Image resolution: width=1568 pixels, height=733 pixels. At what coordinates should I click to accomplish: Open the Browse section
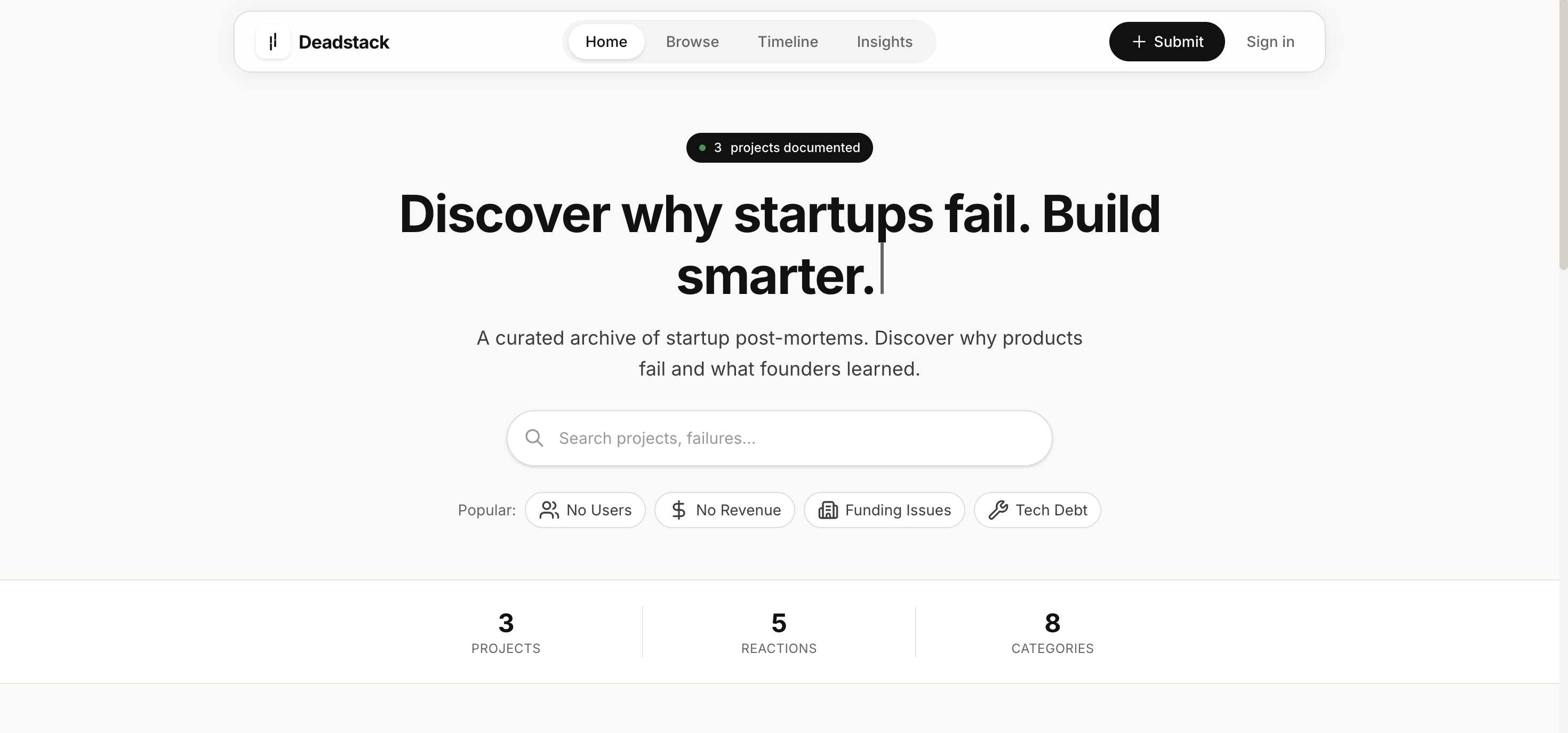point(692,42)
